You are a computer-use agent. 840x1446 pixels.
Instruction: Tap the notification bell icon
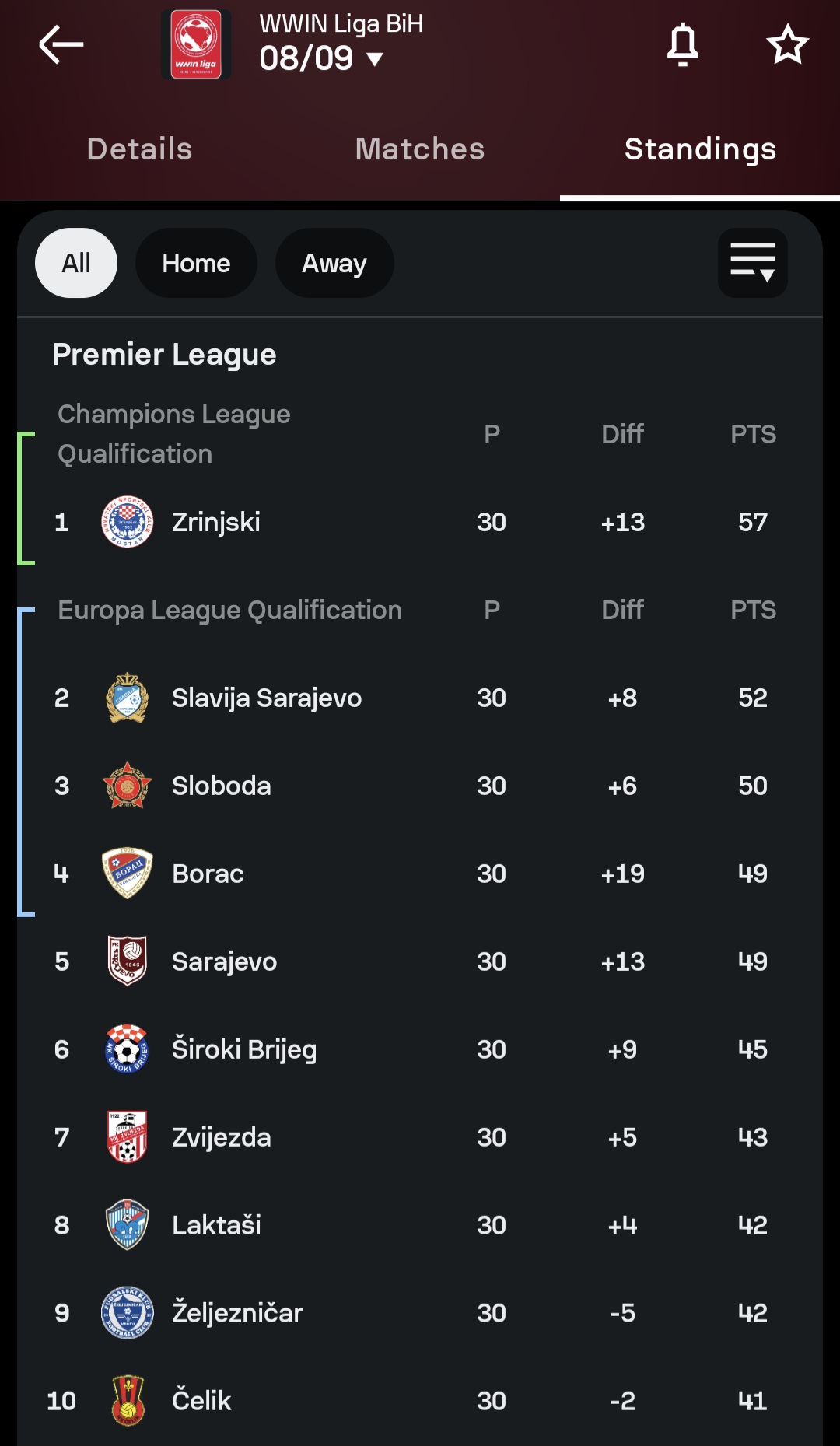pyautogui.click(x=683, y=44)
